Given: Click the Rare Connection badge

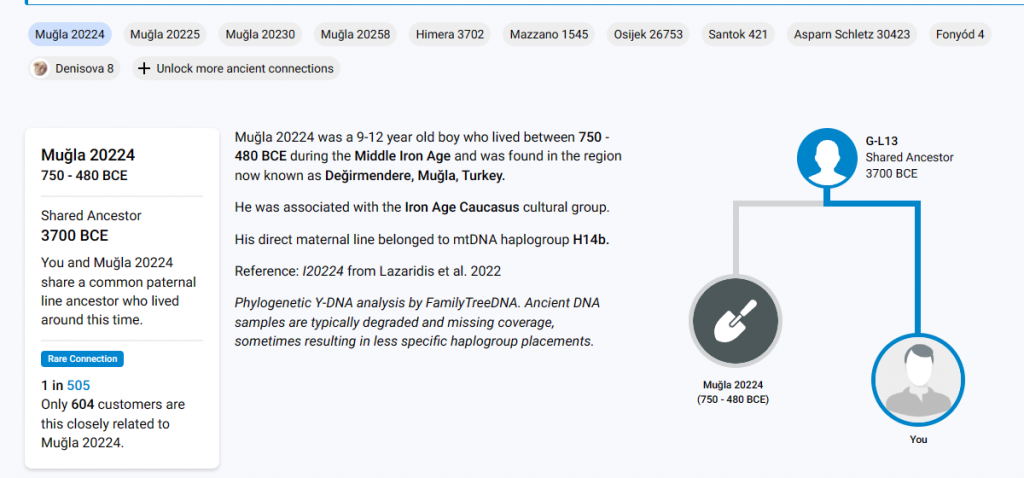Looking at the screenshot, I should pyautogui.click(x=82, y=359).
